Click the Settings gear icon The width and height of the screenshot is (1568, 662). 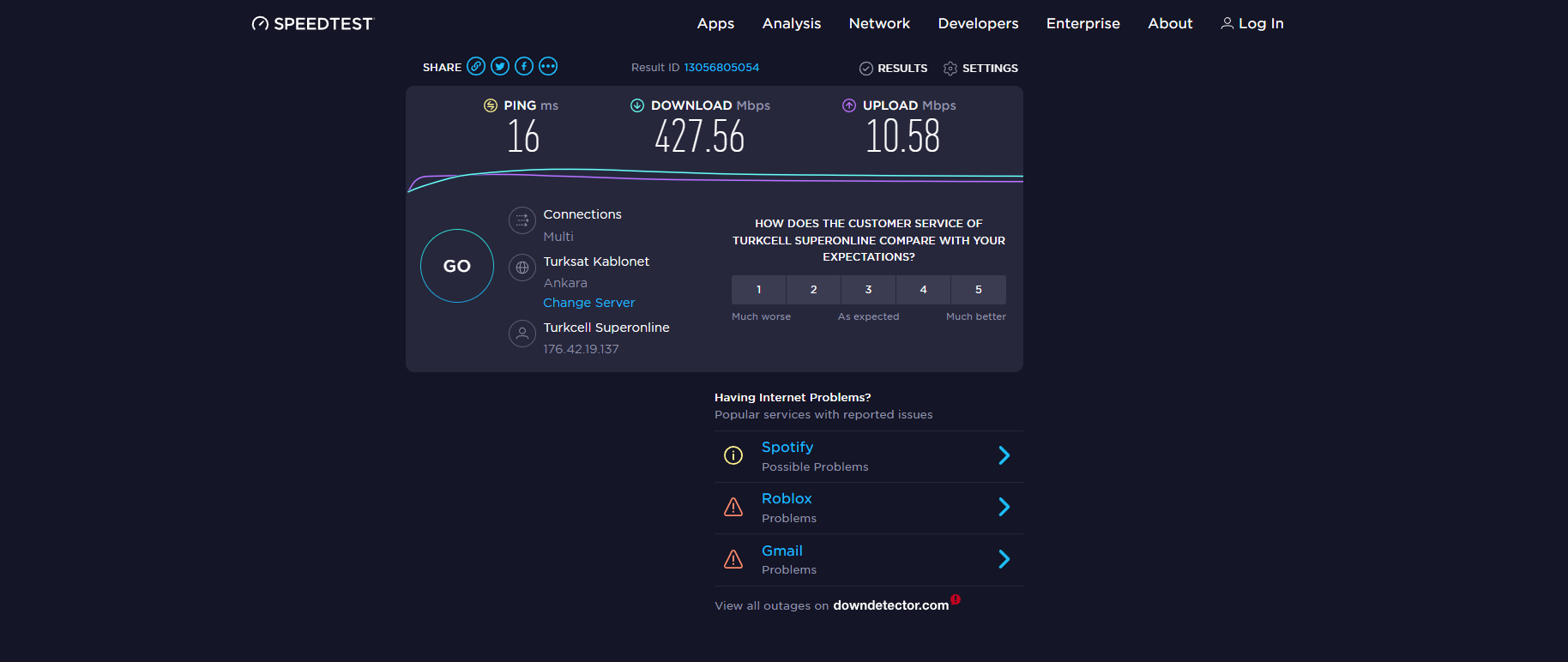pyautogui.click(x=950, y=69)
